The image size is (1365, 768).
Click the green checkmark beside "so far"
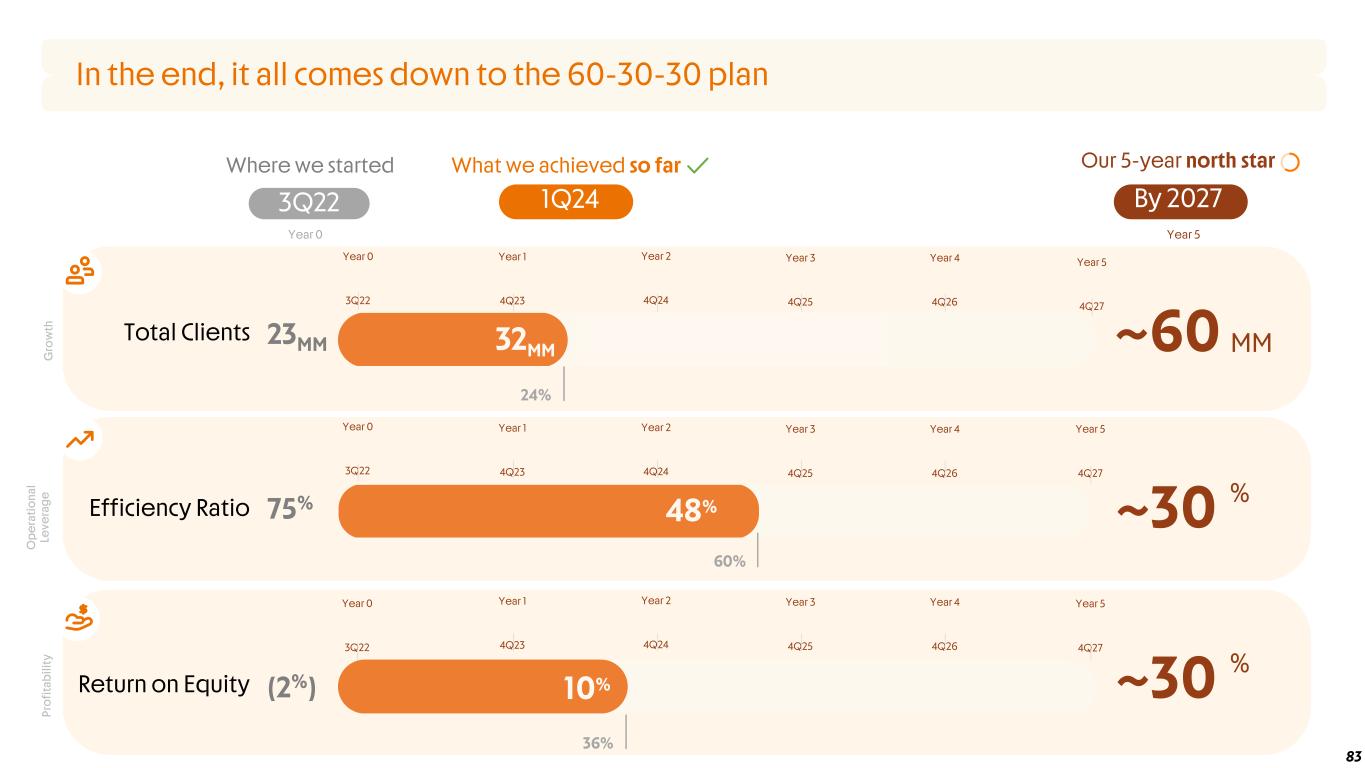[x=698, y=166]
